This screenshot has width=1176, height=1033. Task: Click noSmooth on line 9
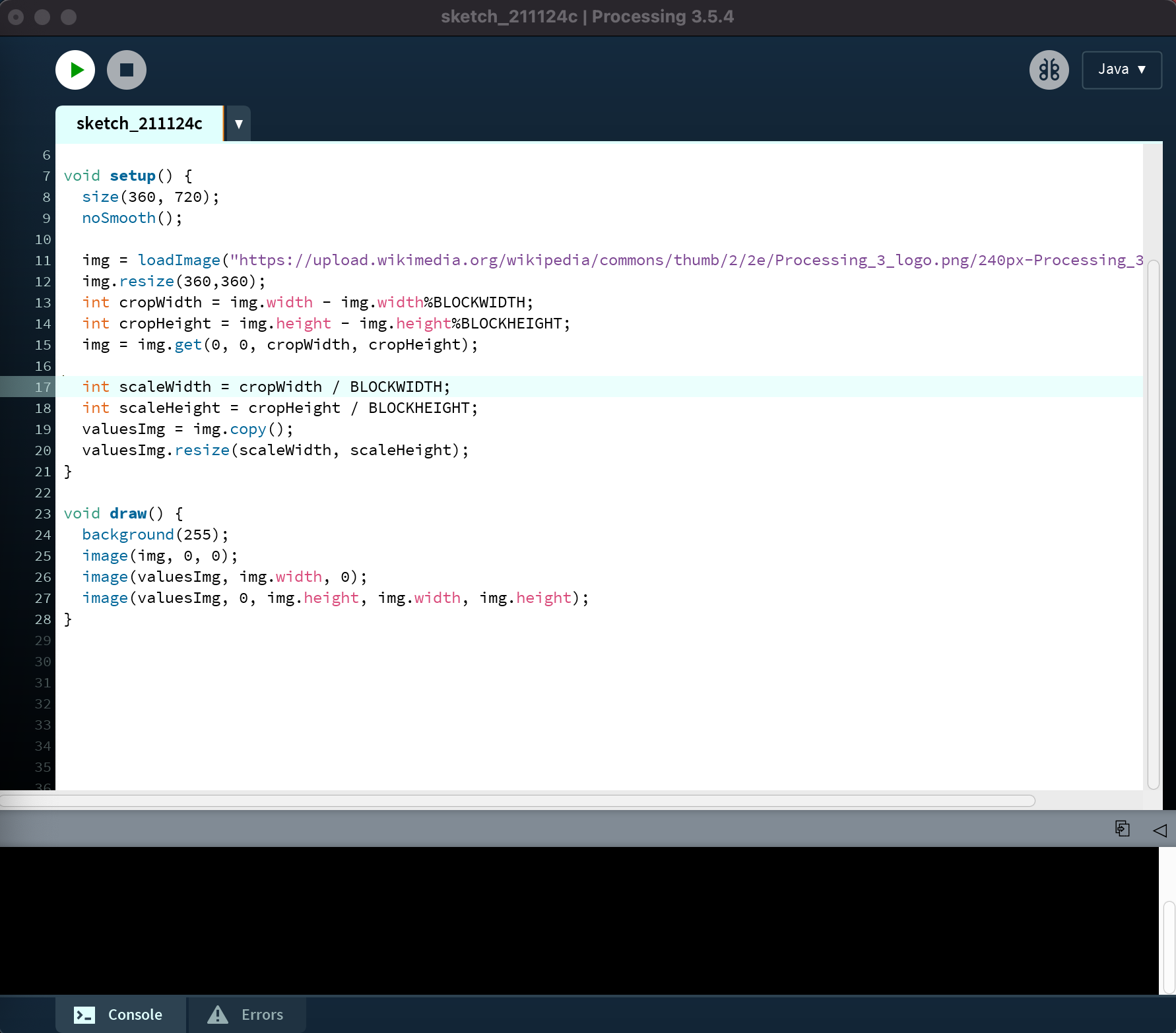click(x=119, y=218)
